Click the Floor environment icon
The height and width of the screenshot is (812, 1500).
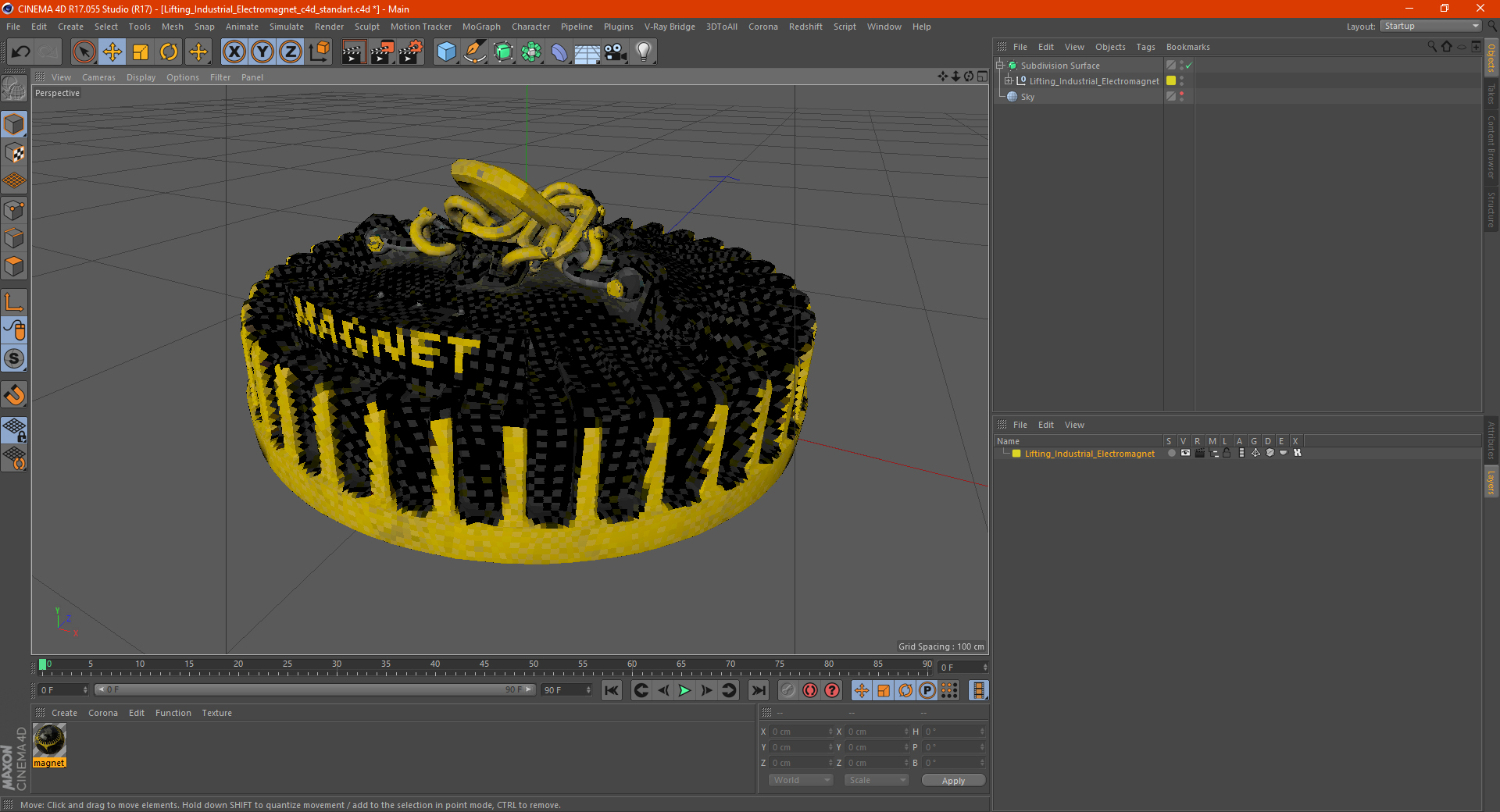(587, 52)
